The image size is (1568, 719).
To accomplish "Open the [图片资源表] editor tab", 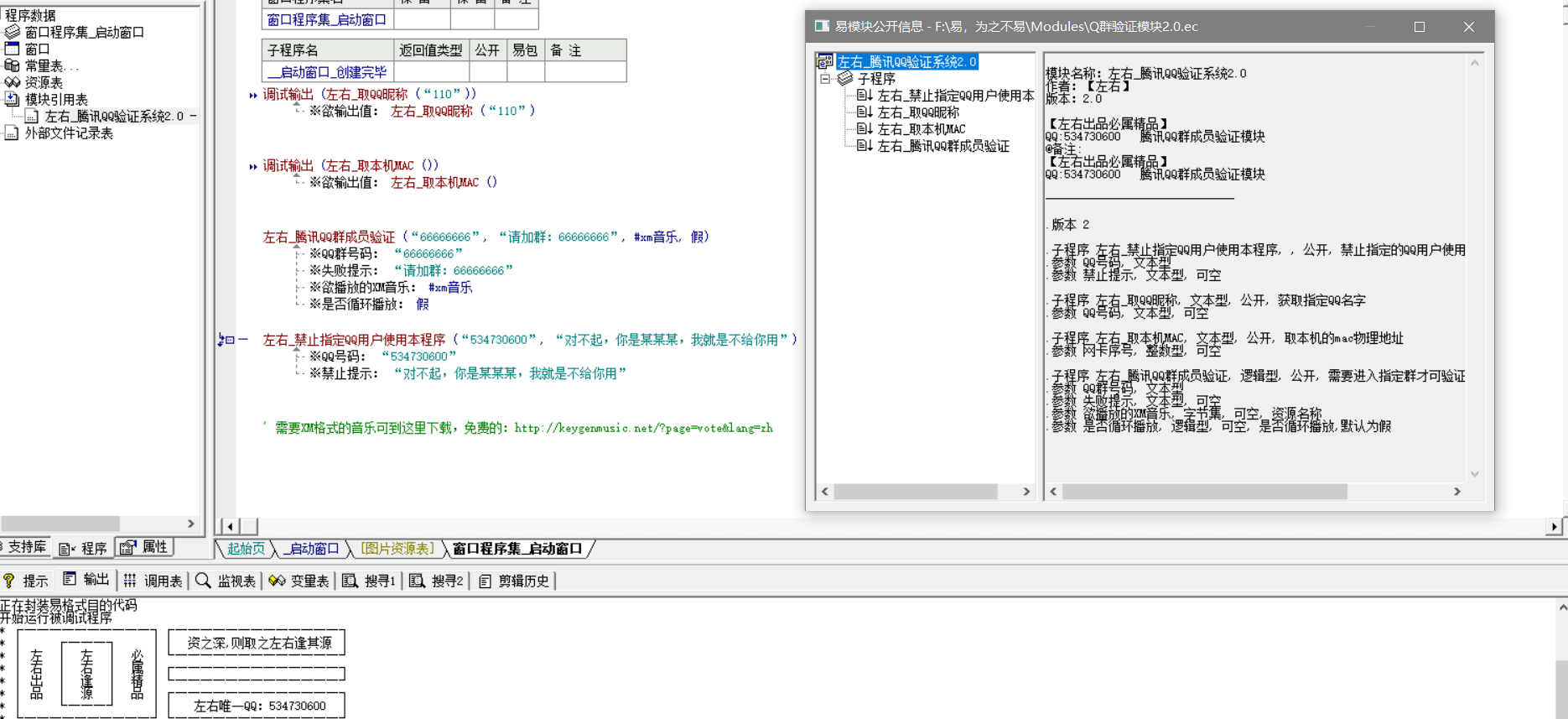I will [x=397, y=549].
